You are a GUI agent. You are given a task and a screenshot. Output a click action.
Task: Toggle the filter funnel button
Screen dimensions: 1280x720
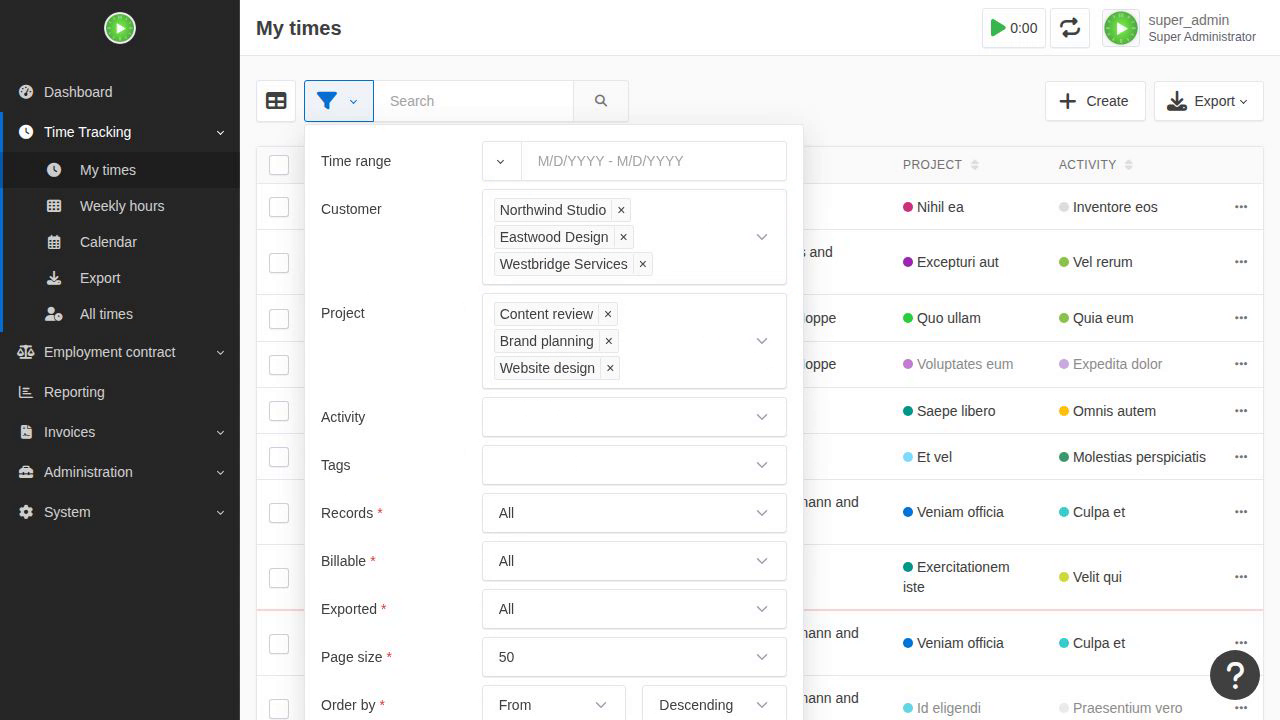click(338, 101)
